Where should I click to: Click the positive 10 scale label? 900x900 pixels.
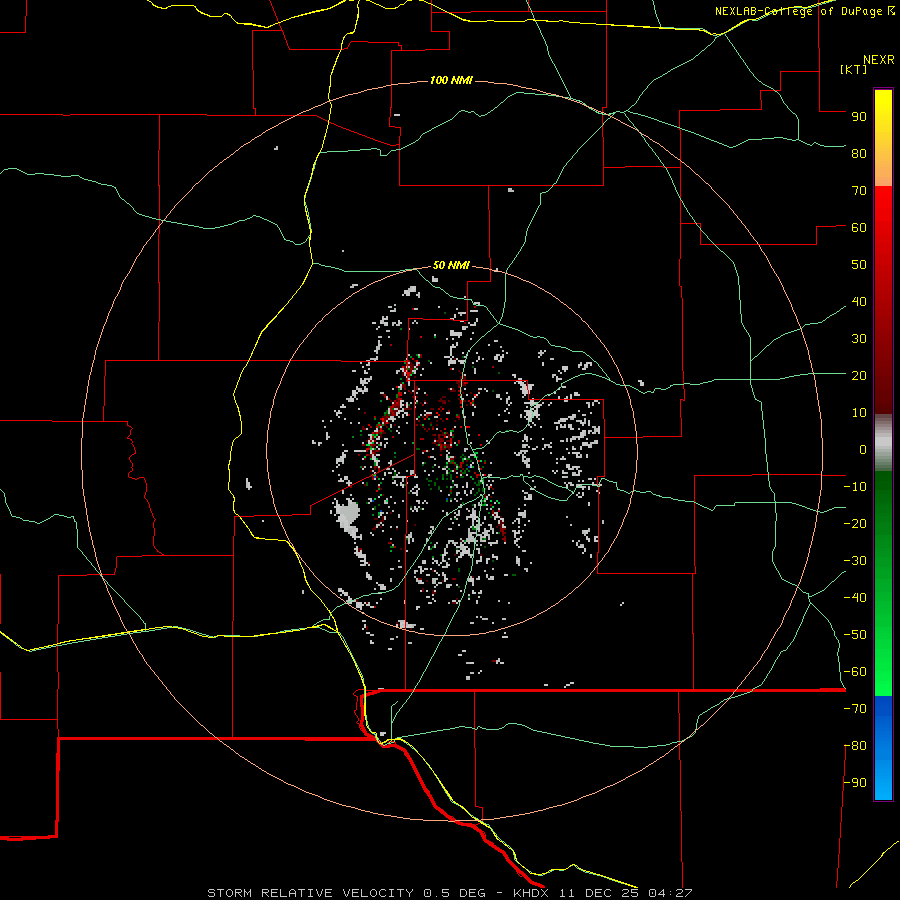point(859,413)
